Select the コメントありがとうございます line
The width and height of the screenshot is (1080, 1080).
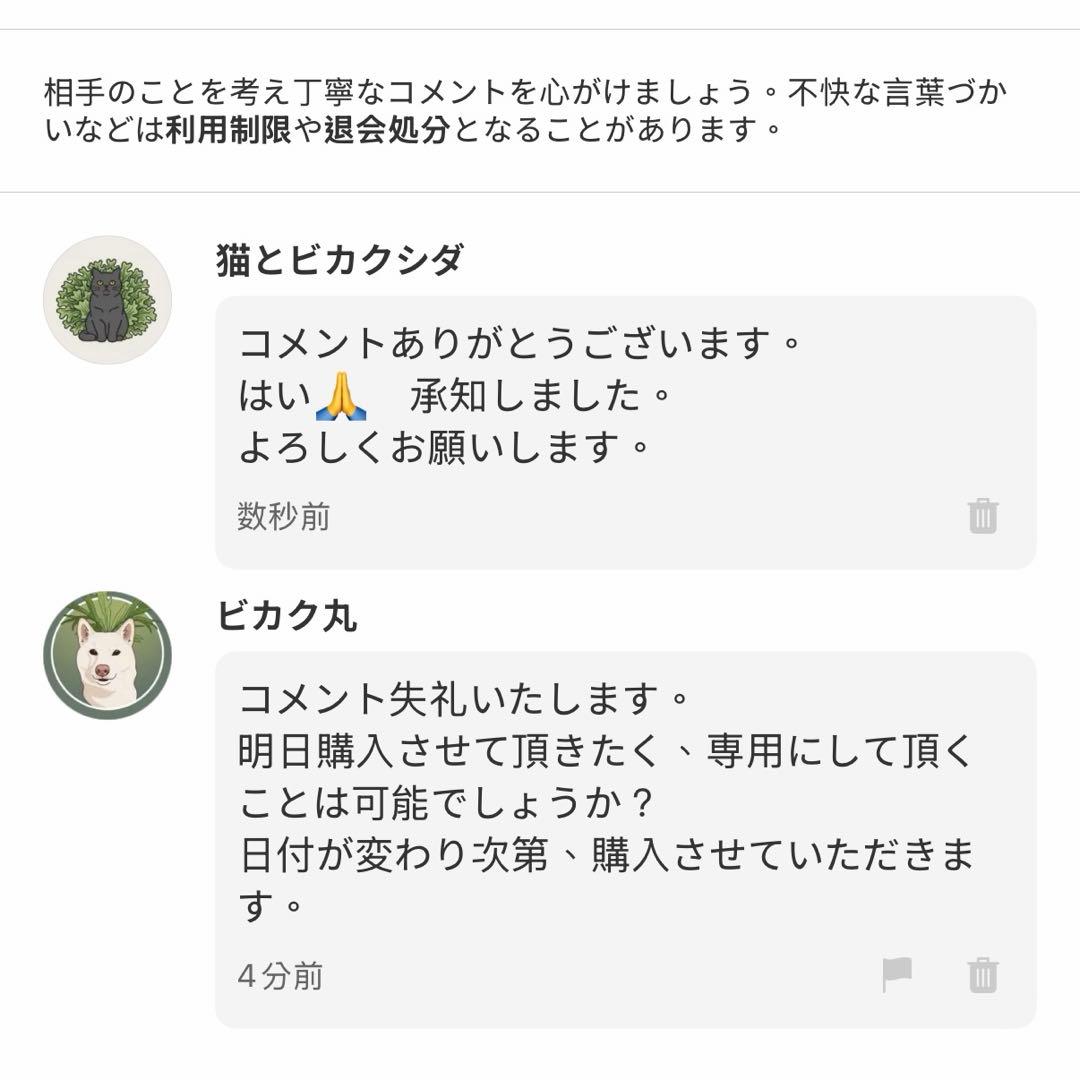520,345
